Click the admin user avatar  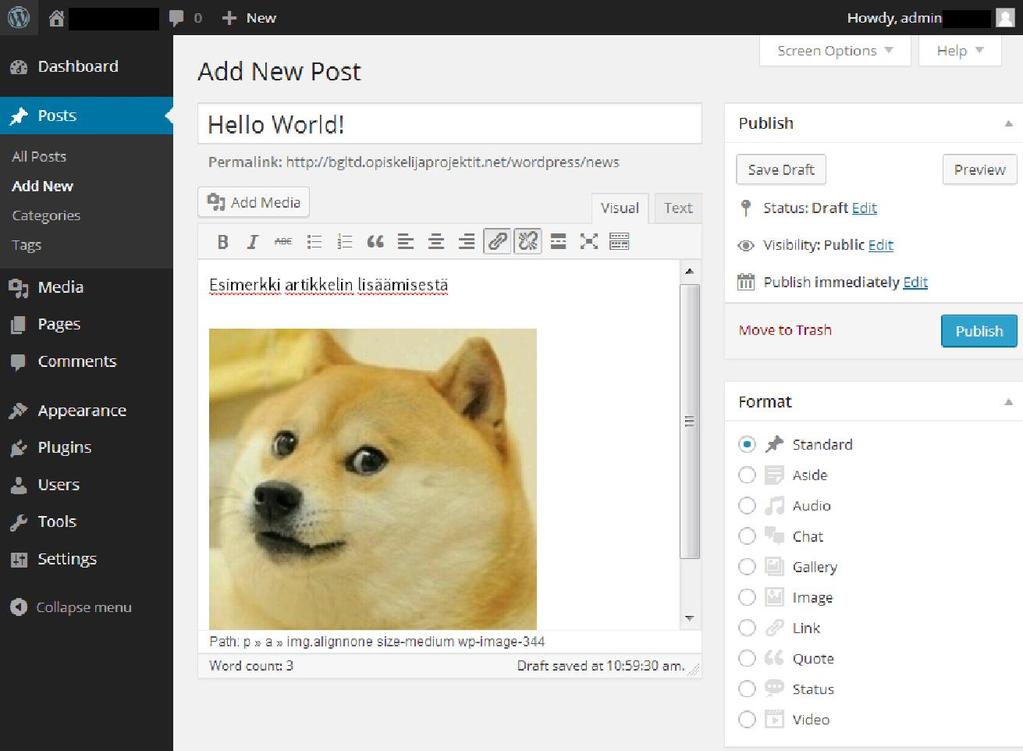coord(1005,18)
